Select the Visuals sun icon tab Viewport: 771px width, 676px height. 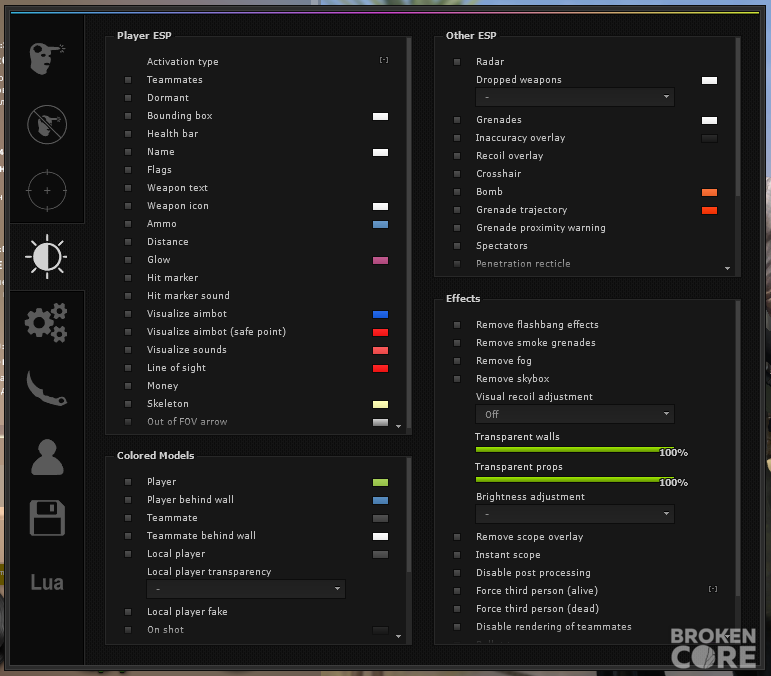pyautogui.click(x=47, y=257)
